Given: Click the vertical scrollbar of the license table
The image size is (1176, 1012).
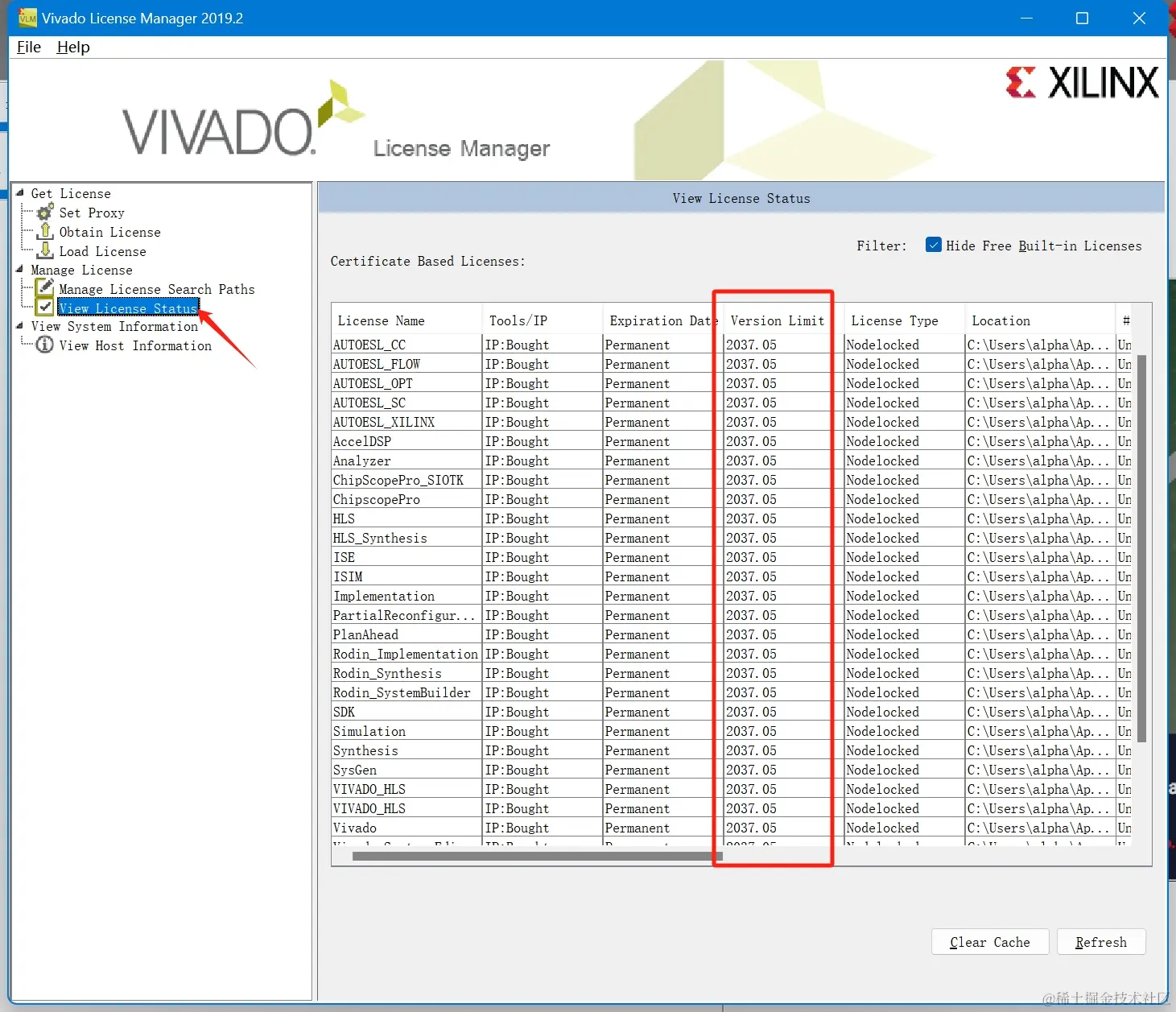Looking at the screenshot, I should point(1141,547).
